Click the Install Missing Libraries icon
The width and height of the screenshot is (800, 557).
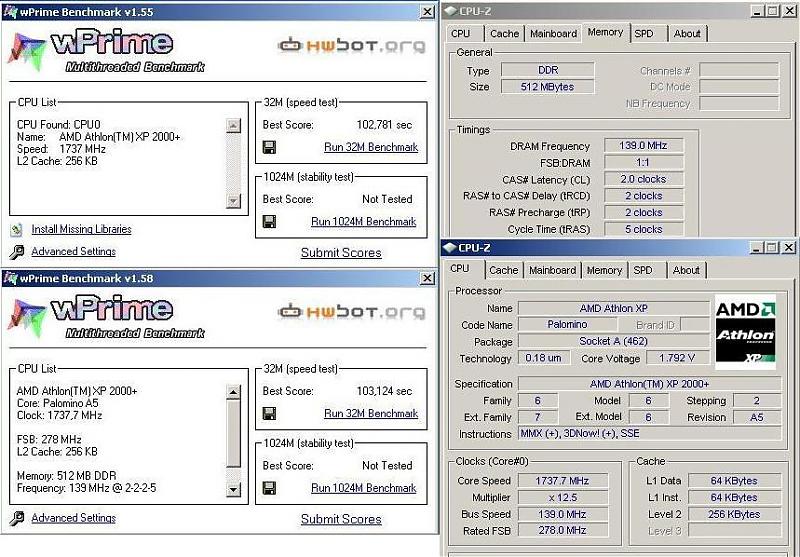[16, 230]
